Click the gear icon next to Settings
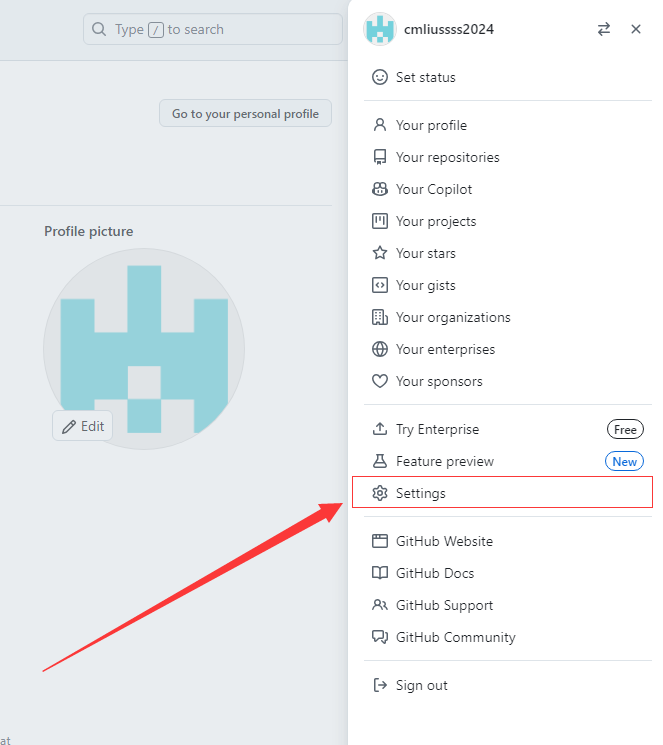Screen dimensions: 663x745 (x=379, y=493)
